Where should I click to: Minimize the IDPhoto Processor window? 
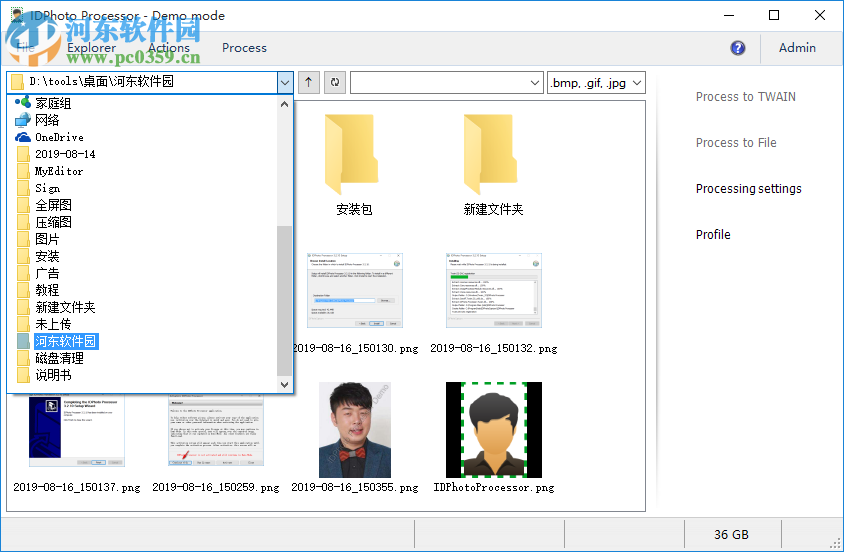point(729,15)
